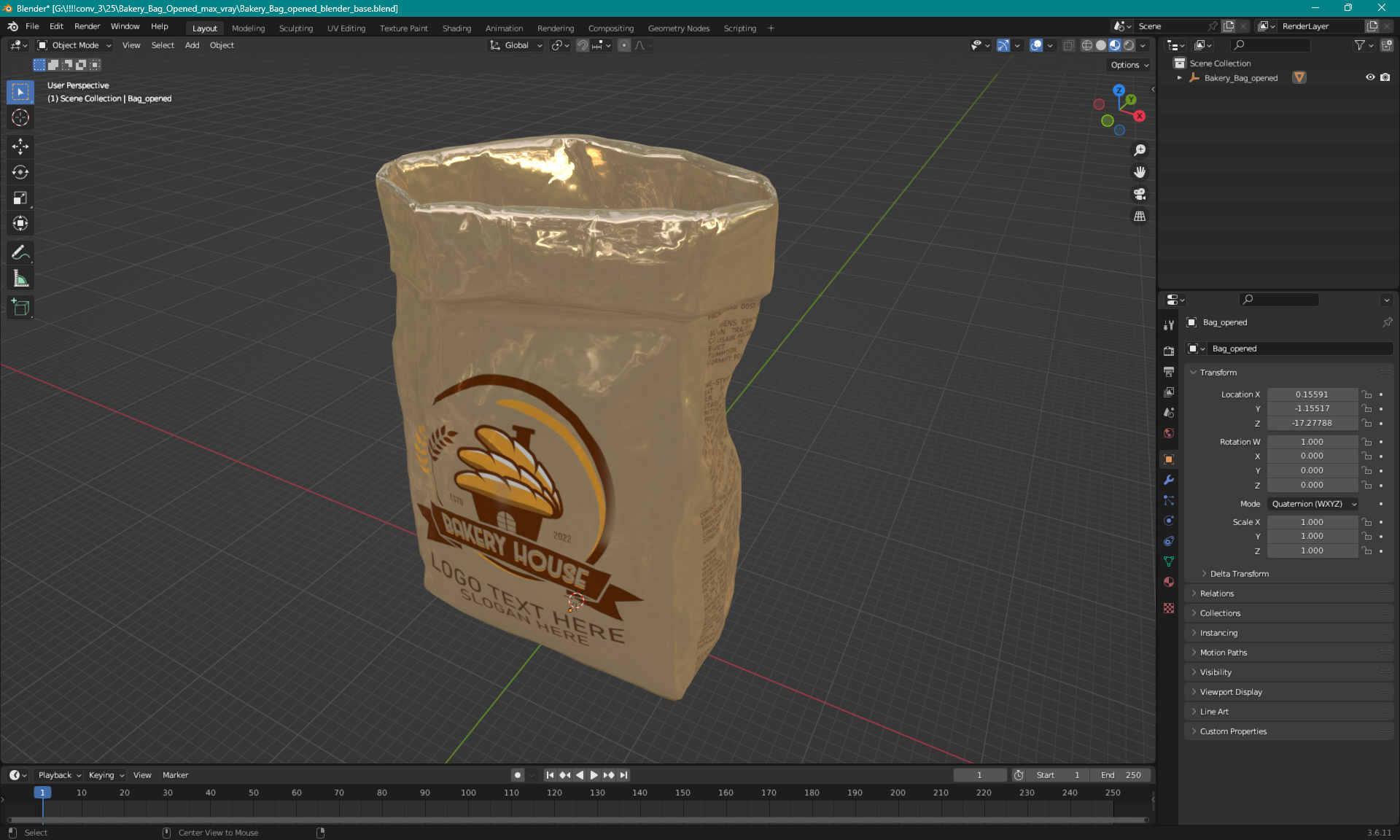Switch to the UV Editing workspace tab

pyautogui.click(x=346, y=28)
